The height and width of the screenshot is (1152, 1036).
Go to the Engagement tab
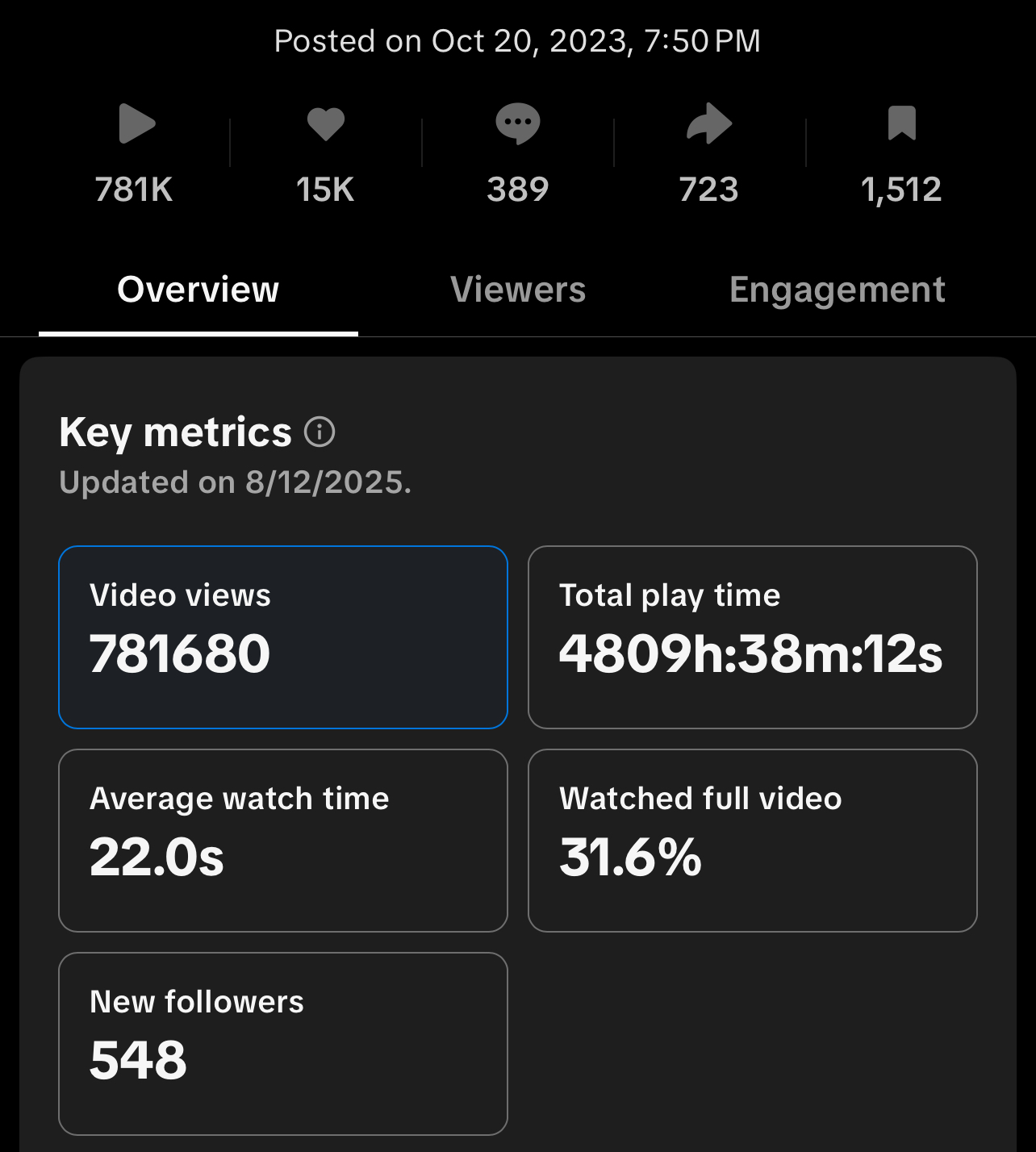click(x=837, y=290)
